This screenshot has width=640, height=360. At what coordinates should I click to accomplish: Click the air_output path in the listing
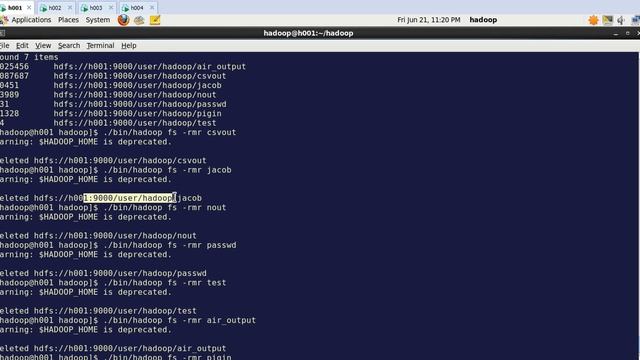click(149, 67)
